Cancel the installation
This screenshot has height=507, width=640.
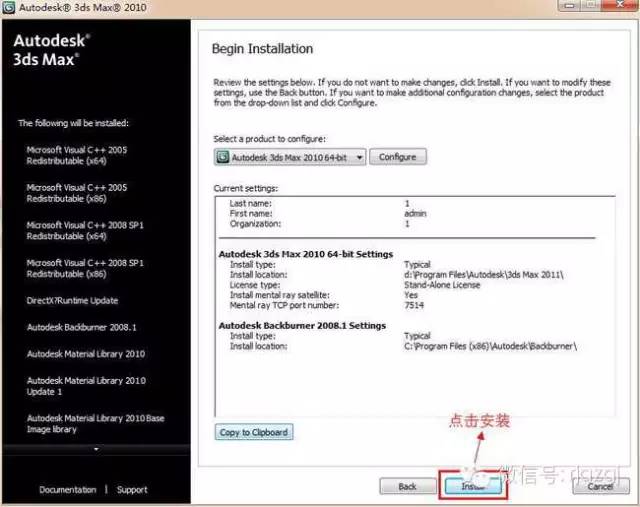click(600, 486)
